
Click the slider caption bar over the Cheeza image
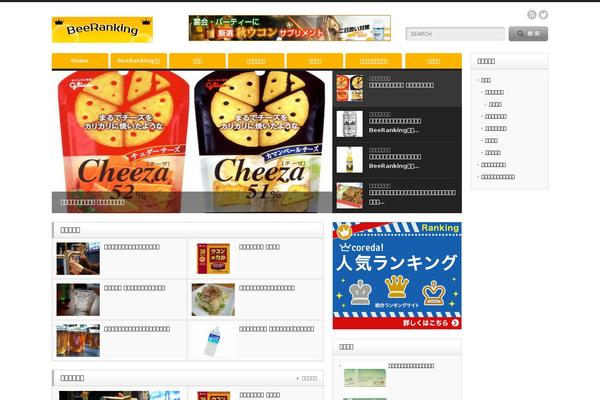[x=192, y=202]
